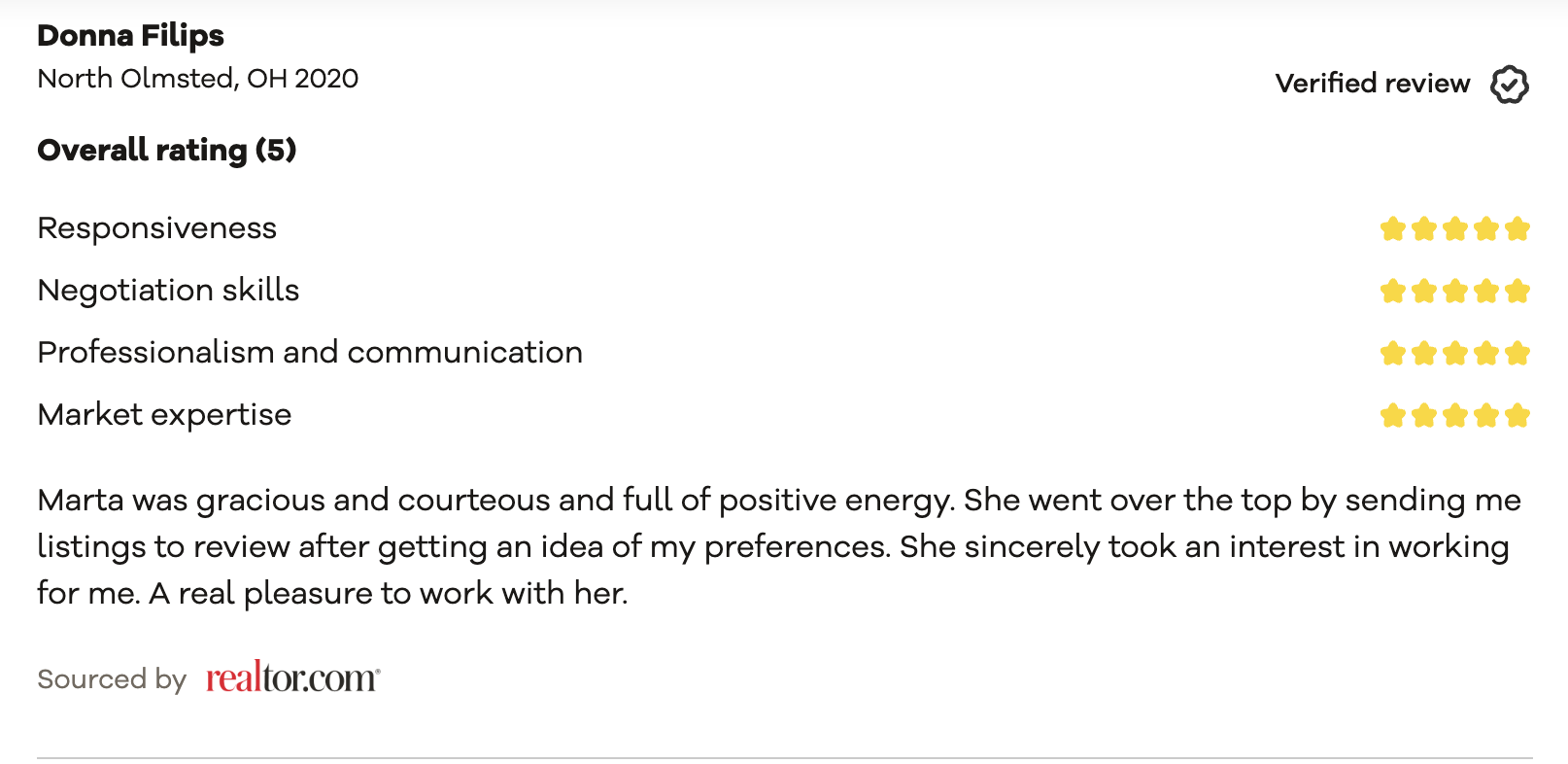Click the Verified review label

[1373, 84]
